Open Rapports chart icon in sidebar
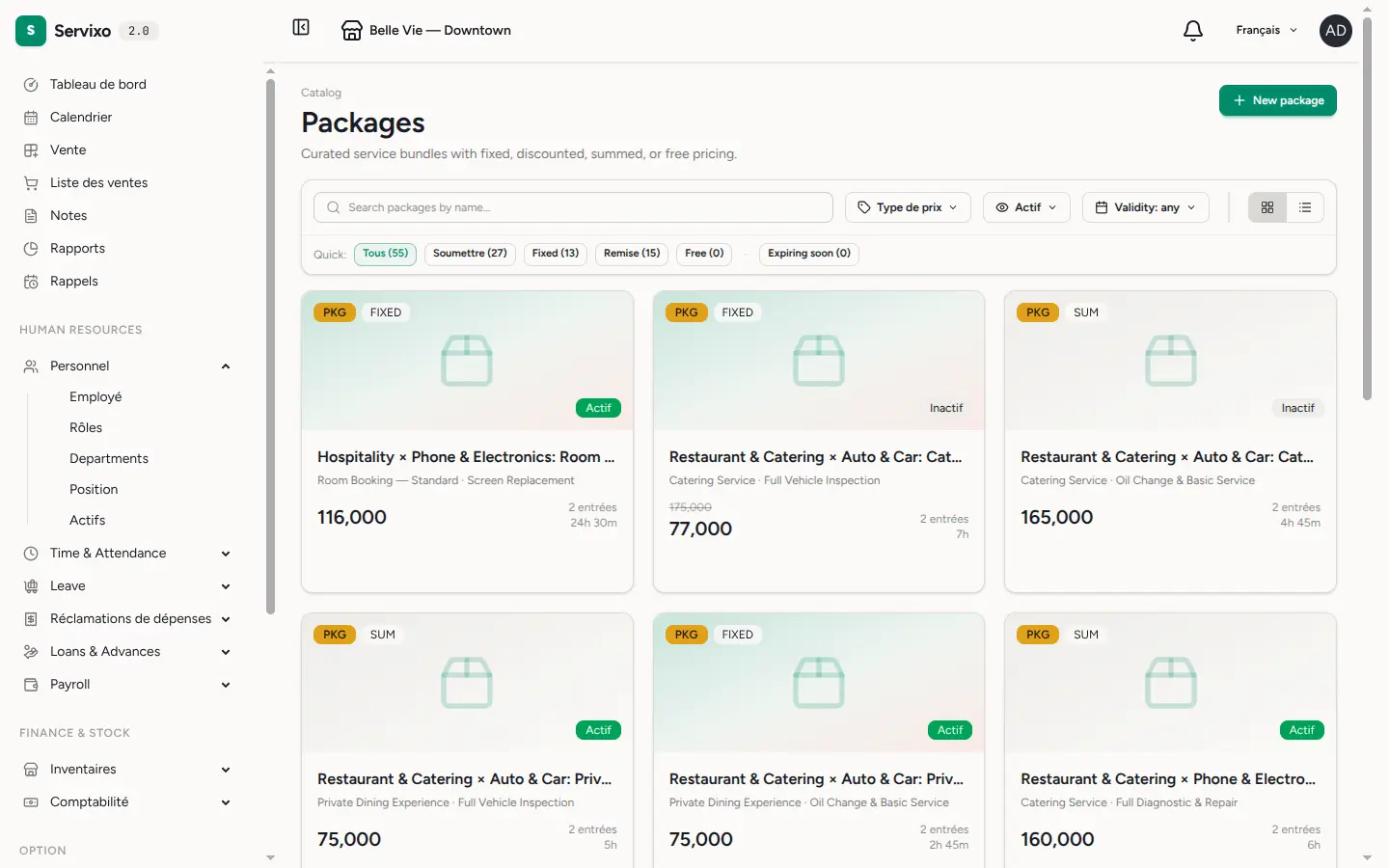 click(x=31, y=249)
